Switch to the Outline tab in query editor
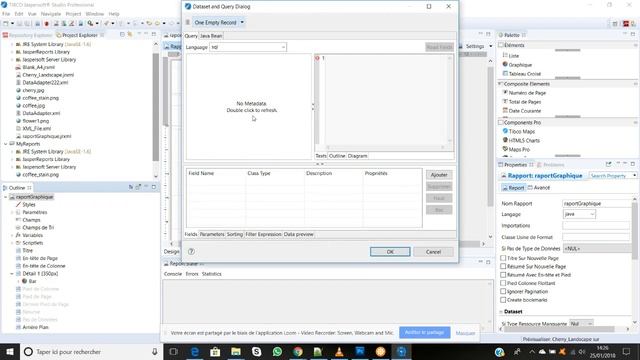This screenshot has width=640, height=360. pos(337,156)
